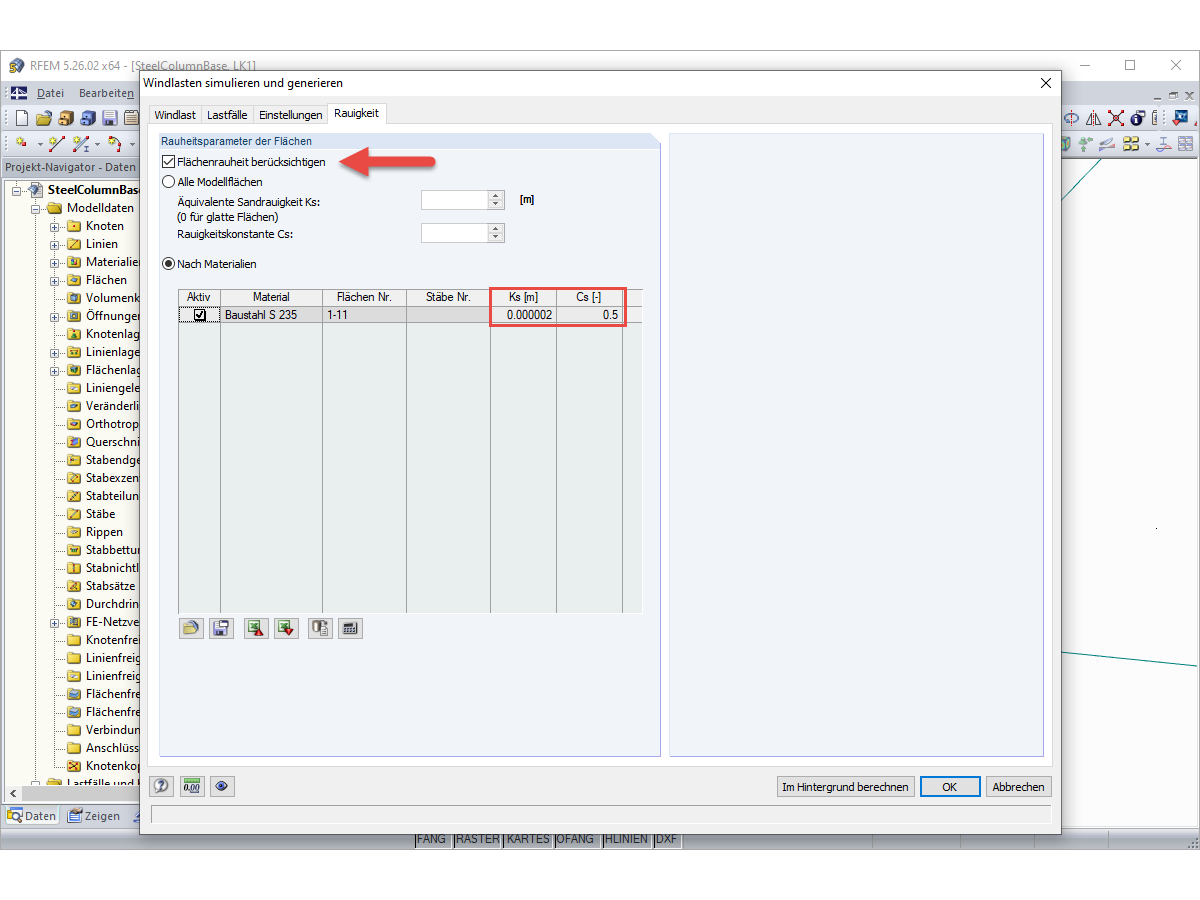Click Excel import icon with red down arrow
Screen dimensions: 1200x900
(x=287, y=628)
